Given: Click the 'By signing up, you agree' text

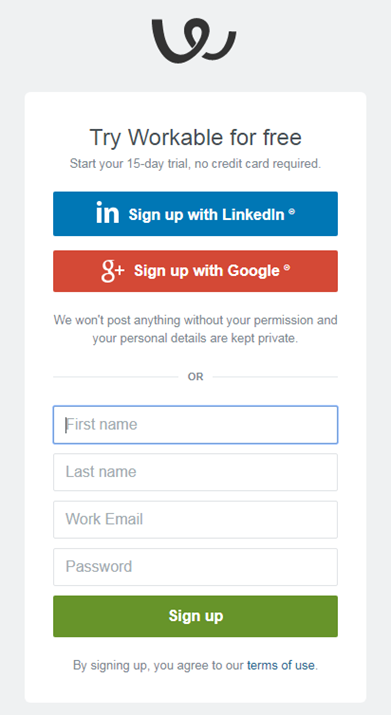Looking at the screenshot, I should [x=159, y=665].
